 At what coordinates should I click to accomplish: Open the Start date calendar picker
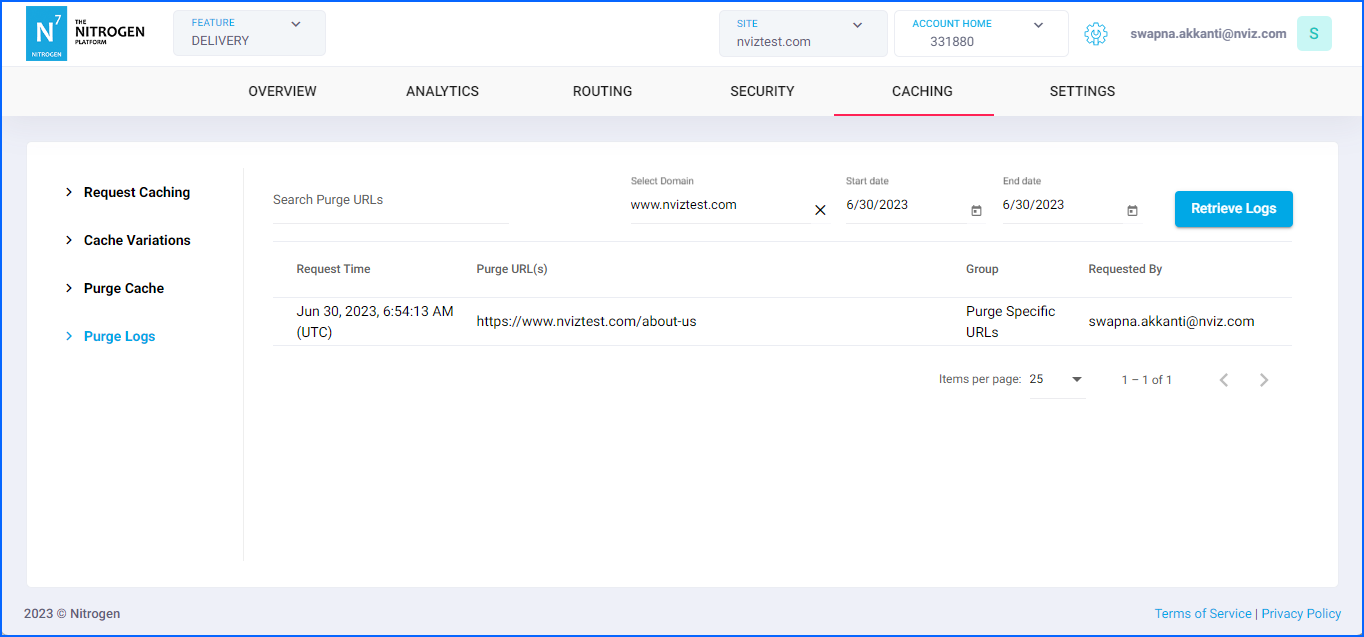(976, 211)
